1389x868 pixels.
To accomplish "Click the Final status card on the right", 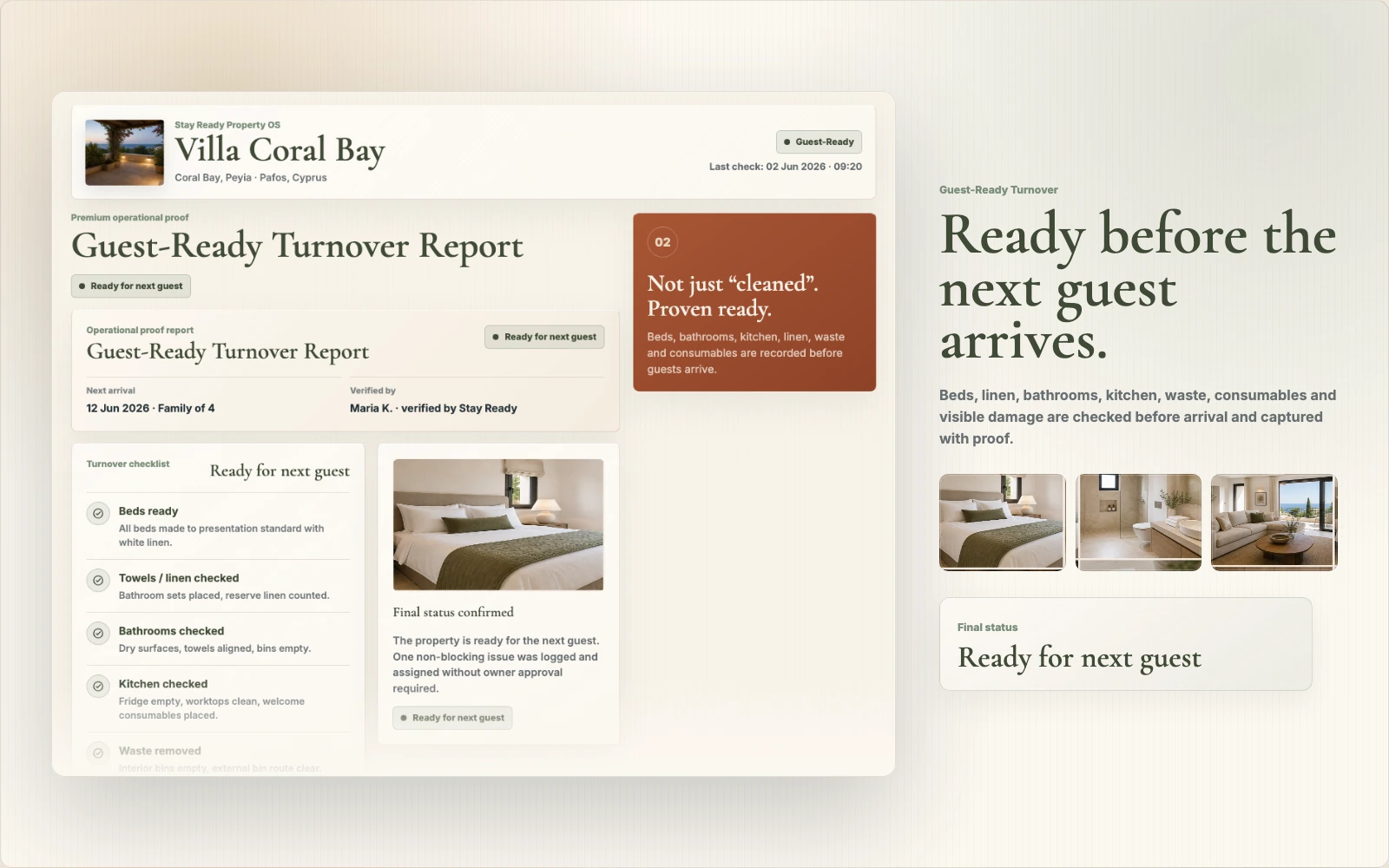I will tap(1125, 644).
